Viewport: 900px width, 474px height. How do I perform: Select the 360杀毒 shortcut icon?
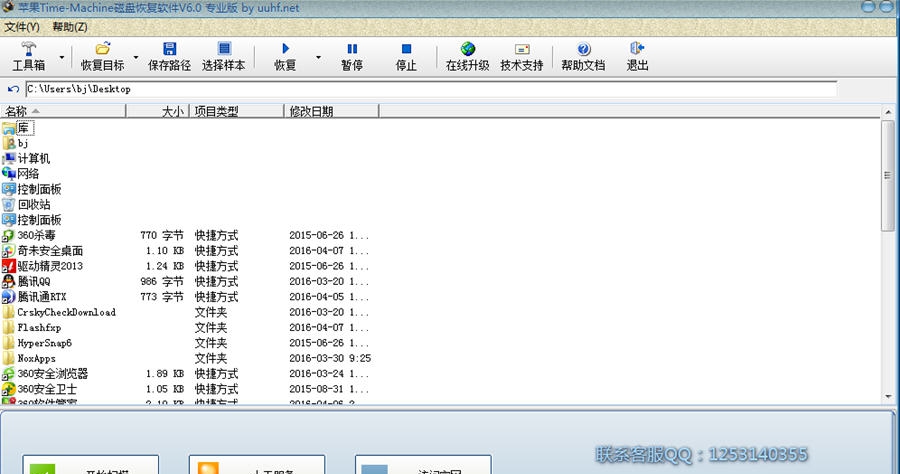point(8,235)
